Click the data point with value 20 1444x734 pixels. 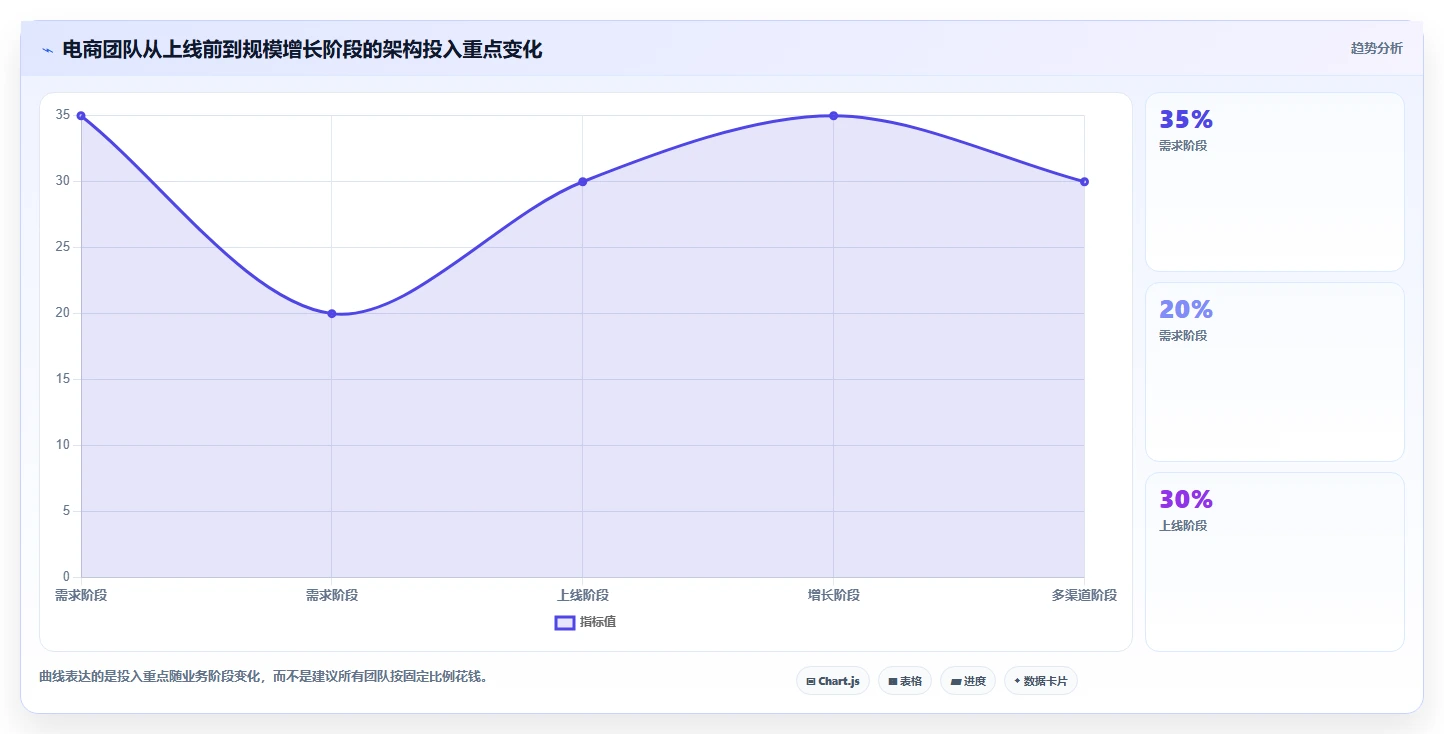tap(332, 314)
